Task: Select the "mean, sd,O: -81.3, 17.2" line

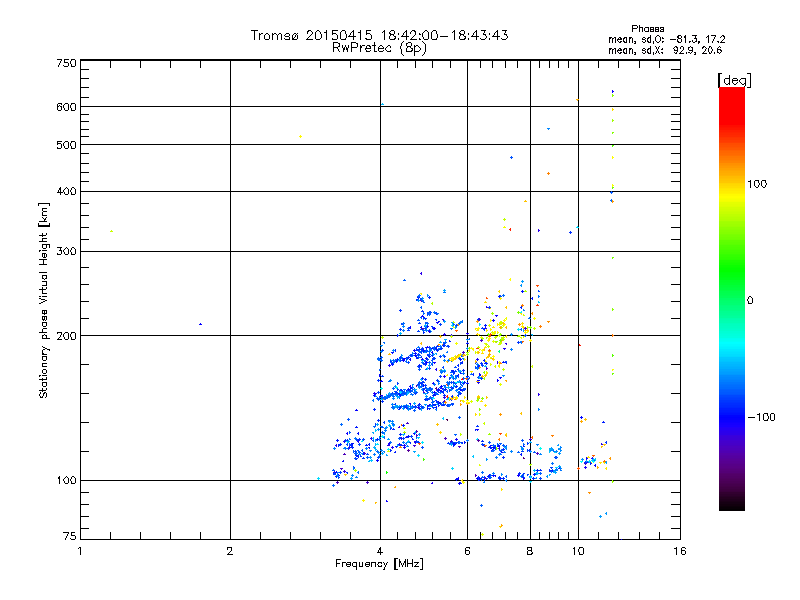Action: pyautogui.click(x=666, y=39)
